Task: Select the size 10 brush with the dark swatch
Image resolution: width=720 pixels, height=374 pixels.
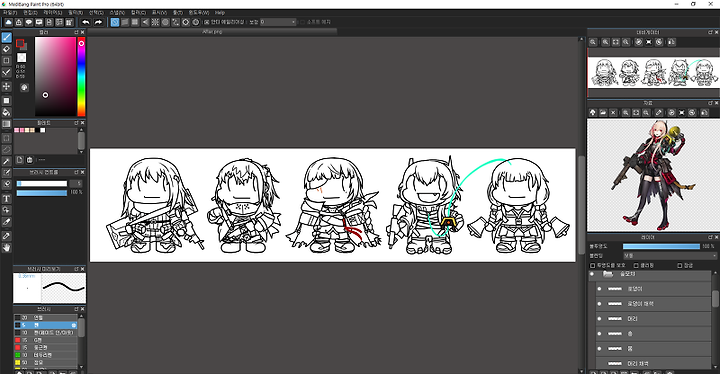Action: 45,332
